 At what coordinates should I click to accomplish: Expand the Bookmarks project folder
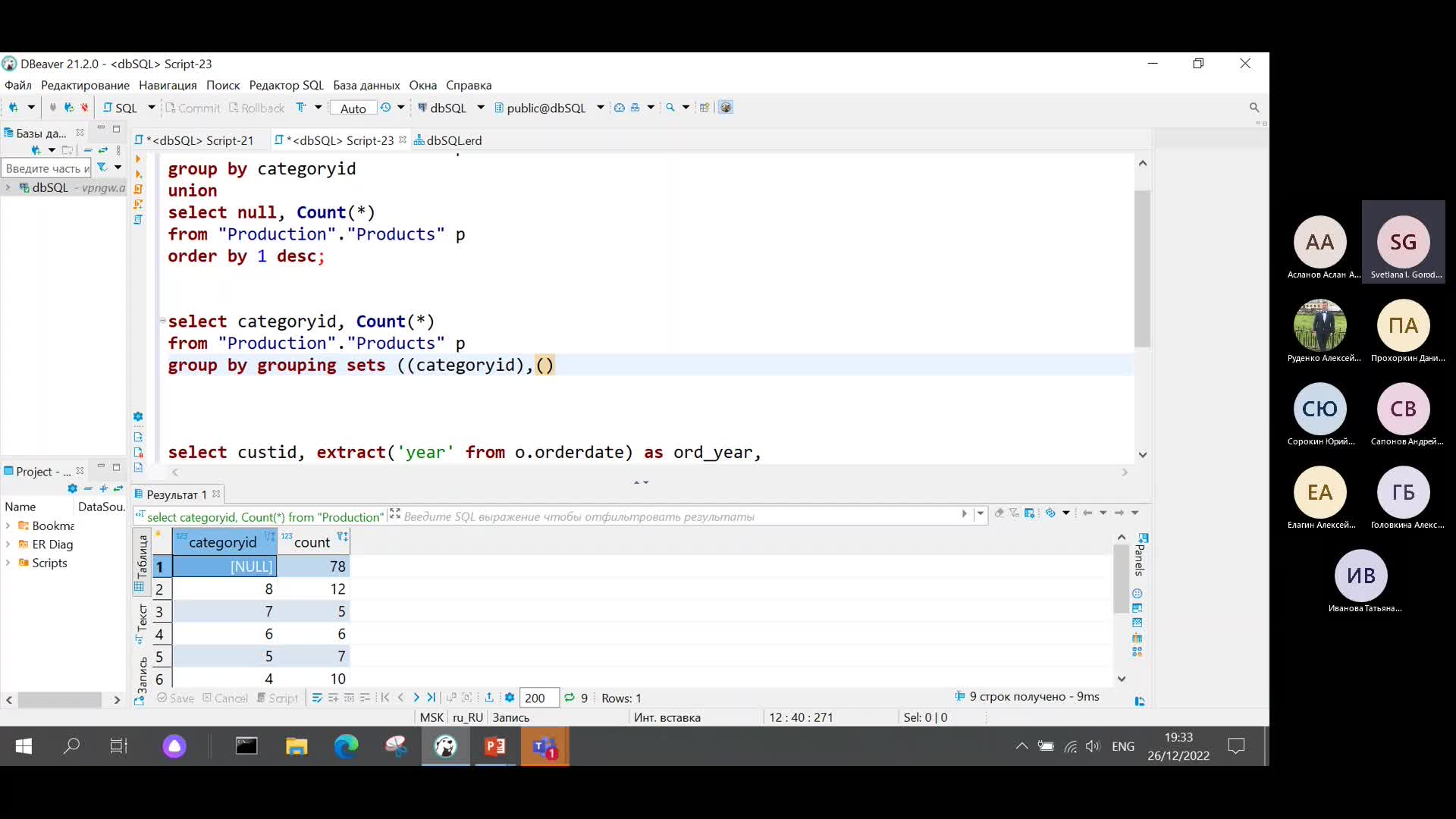point(8,526)
